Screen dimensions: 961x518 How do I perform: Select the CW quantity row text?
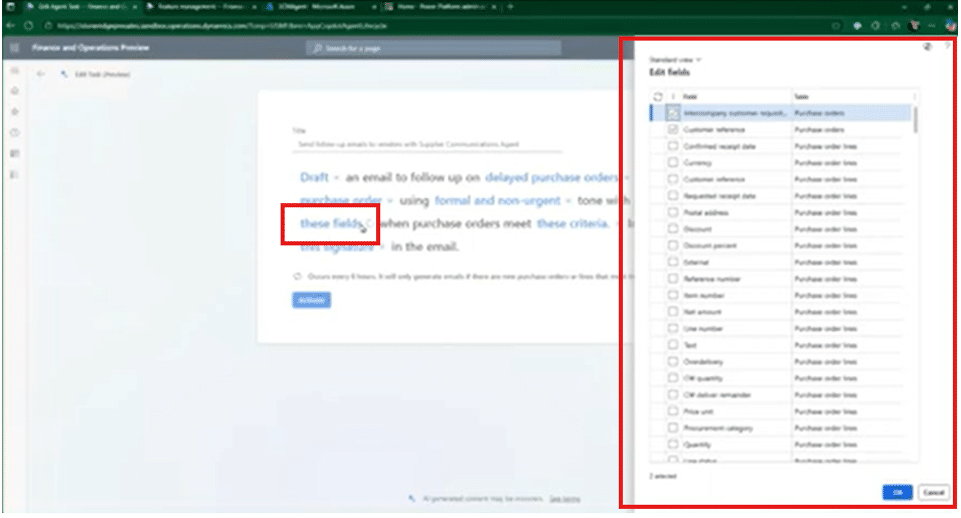tap(703, 378)
